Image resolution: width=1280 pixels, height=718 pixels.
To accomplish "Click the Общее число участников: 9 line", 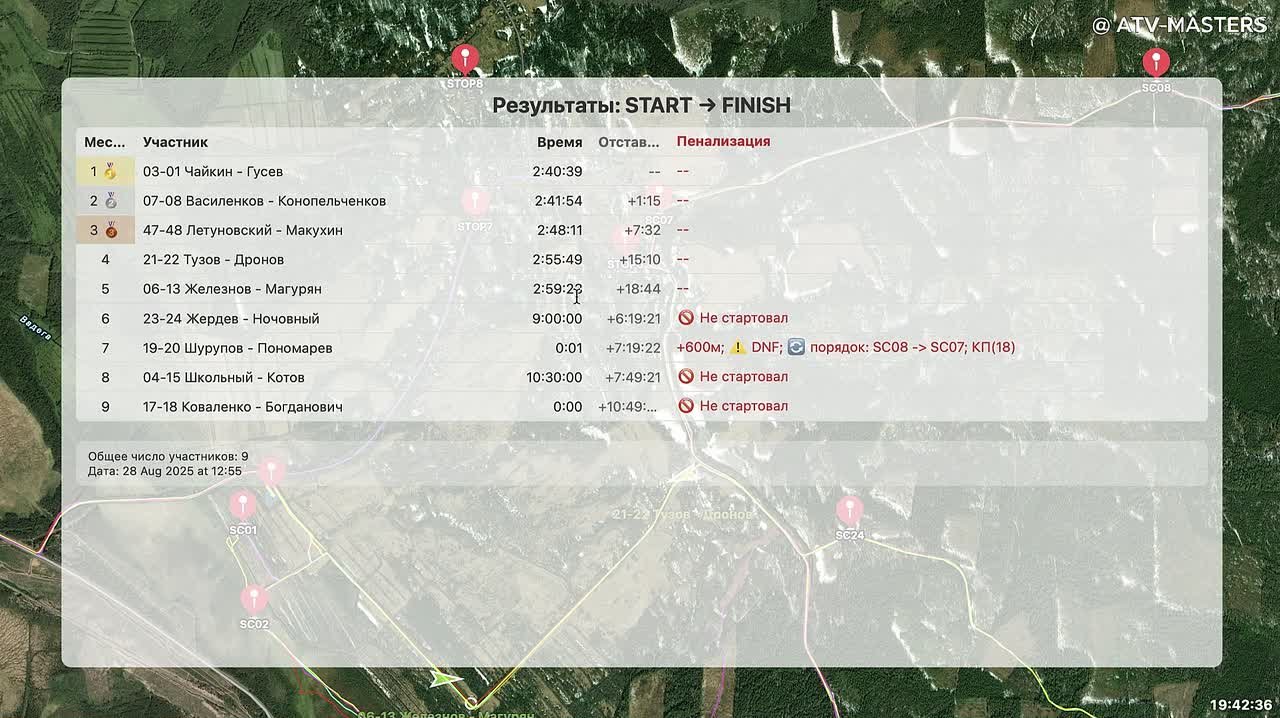I will pyautogui.click(x=168, y=457).
